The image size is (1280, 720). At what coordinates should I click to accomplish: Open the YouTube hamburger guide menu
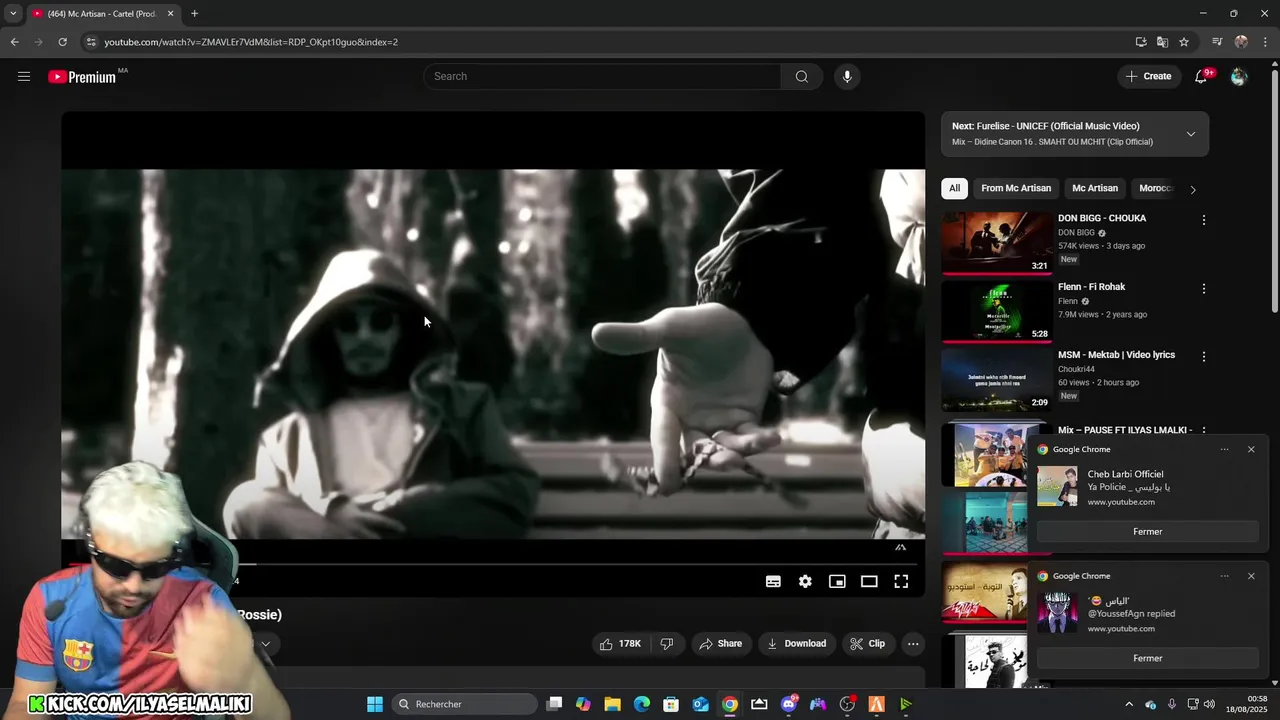point(24,76)
